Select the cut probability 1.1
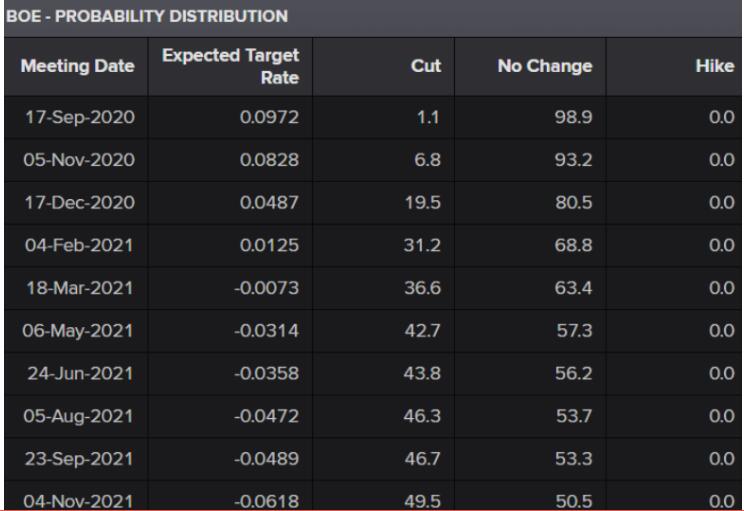Screen dimensions: 744x511 point(428,117)
